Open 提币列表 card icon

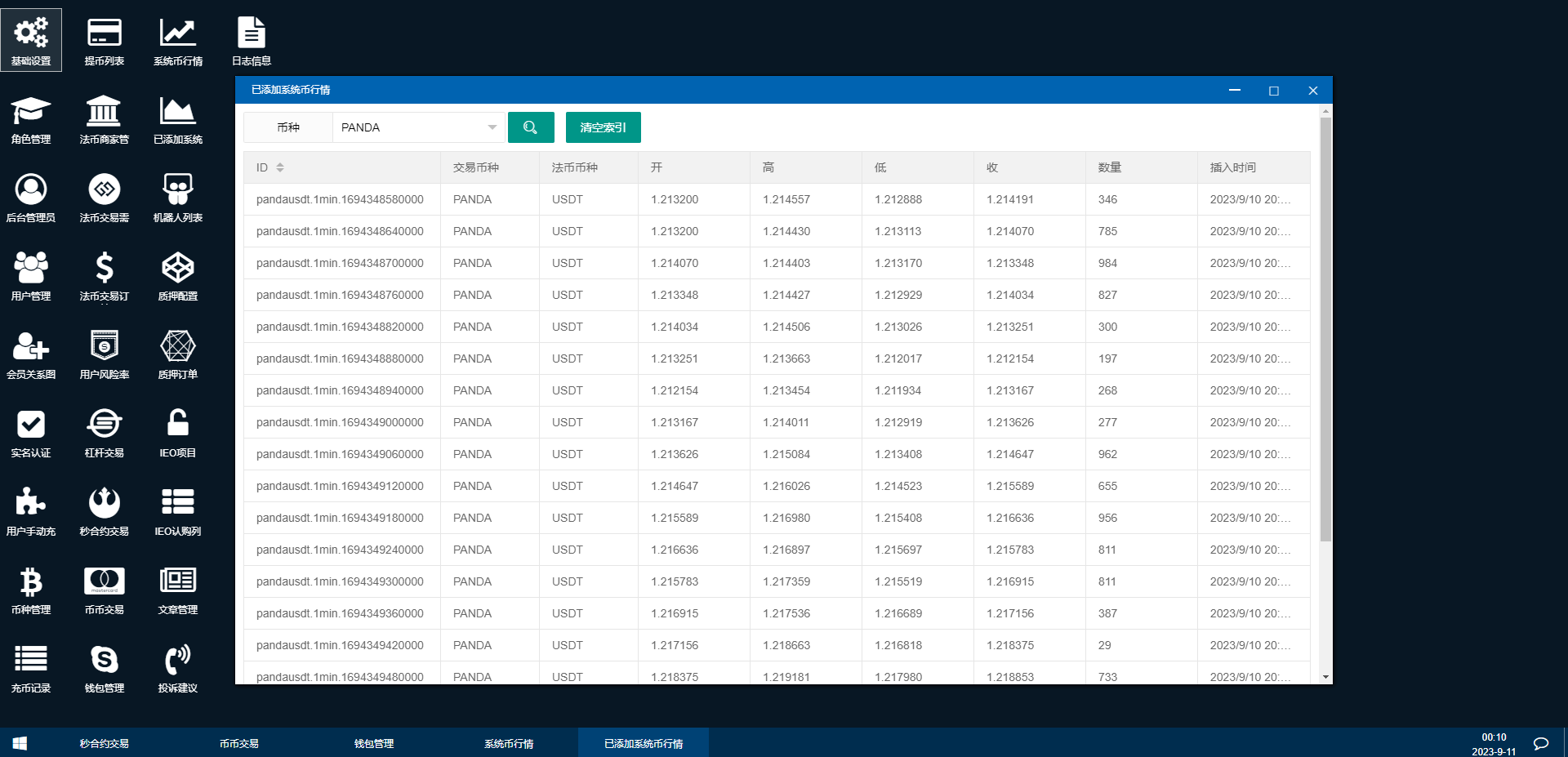105,33
